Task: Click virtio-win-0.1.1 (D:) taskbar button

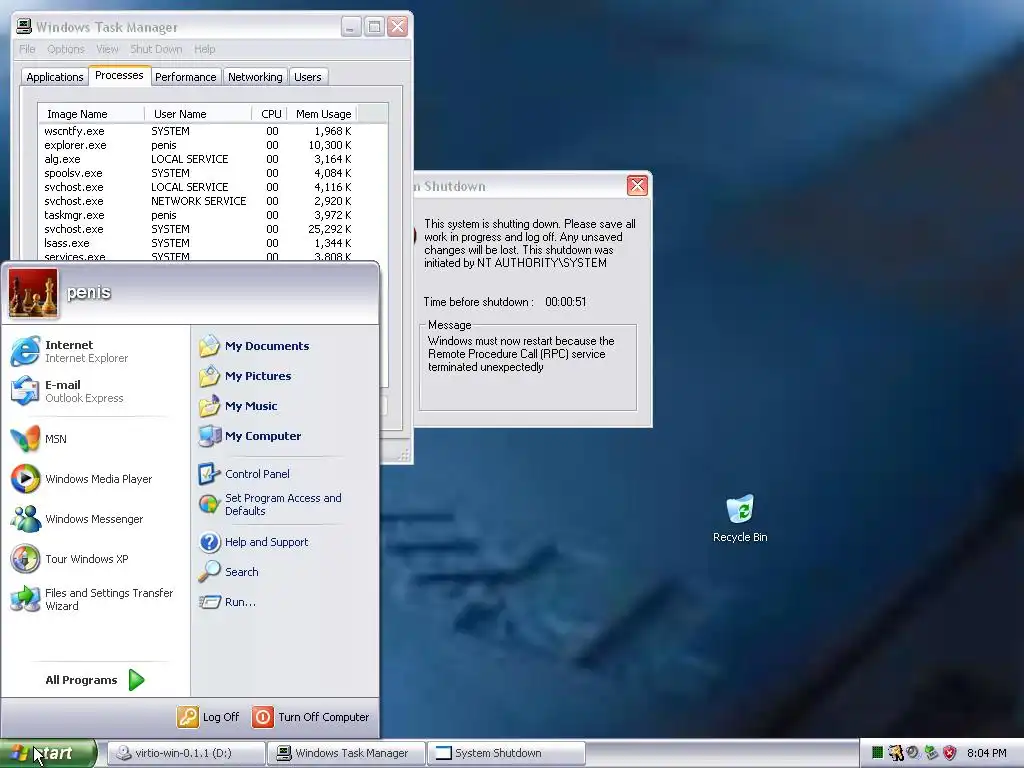Action: pyautogui.click(x=185, y=753)
